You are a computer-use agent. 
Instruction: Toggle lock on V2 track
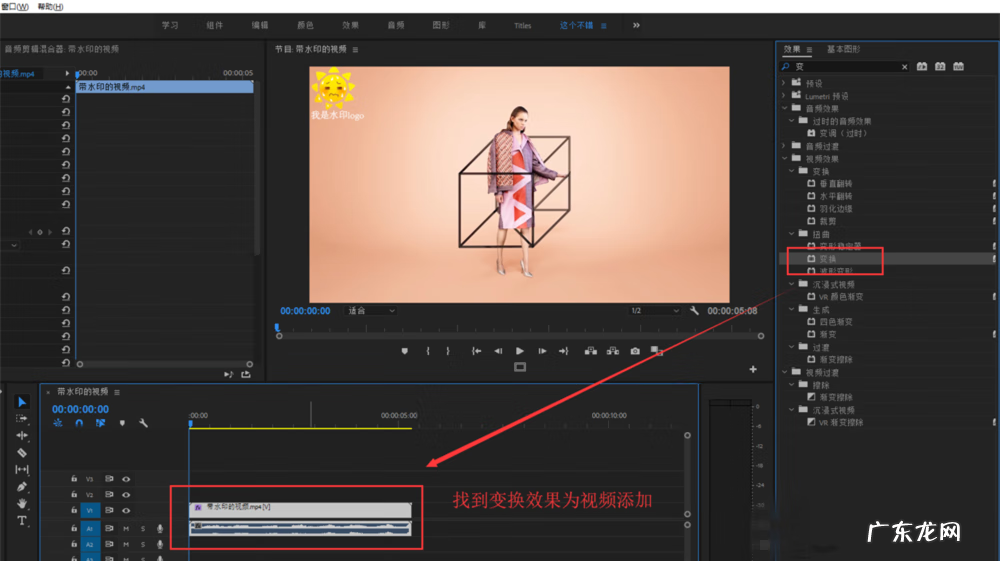[74, 494]
